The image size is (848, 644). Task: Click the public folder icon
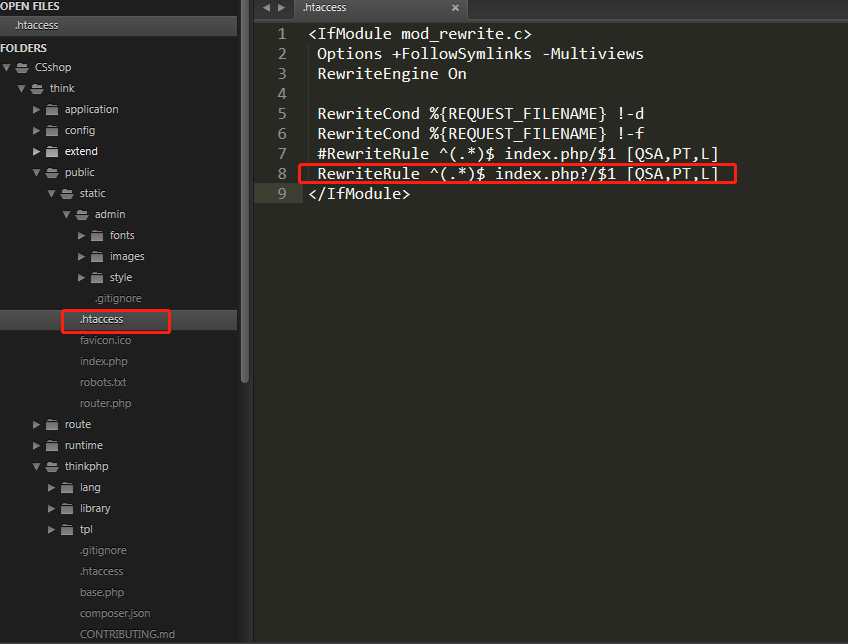pyautogui.click(x=52, y=173)
